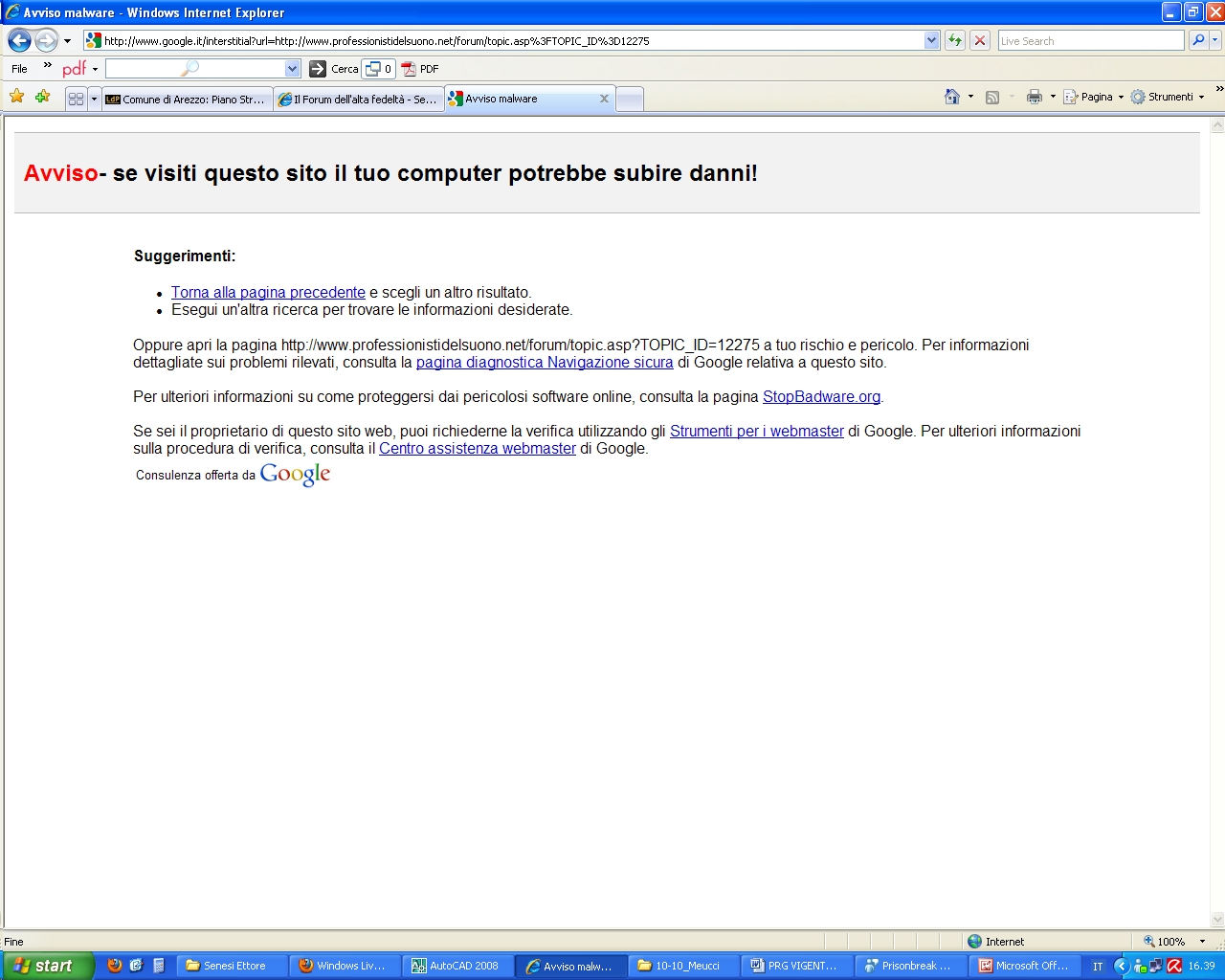Open the StopBadware.org link
The image size is (1225, 980).
tap(821, 397)
